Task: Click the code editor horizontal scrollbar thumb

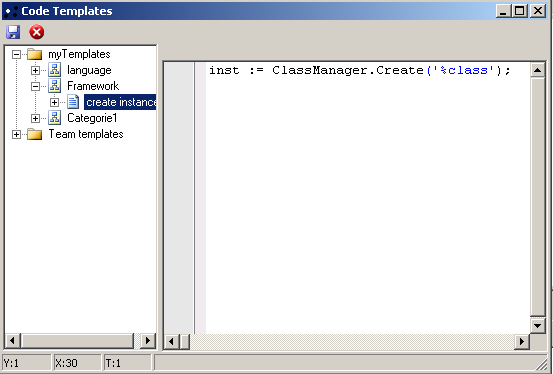Action: [x=185, y=342]
